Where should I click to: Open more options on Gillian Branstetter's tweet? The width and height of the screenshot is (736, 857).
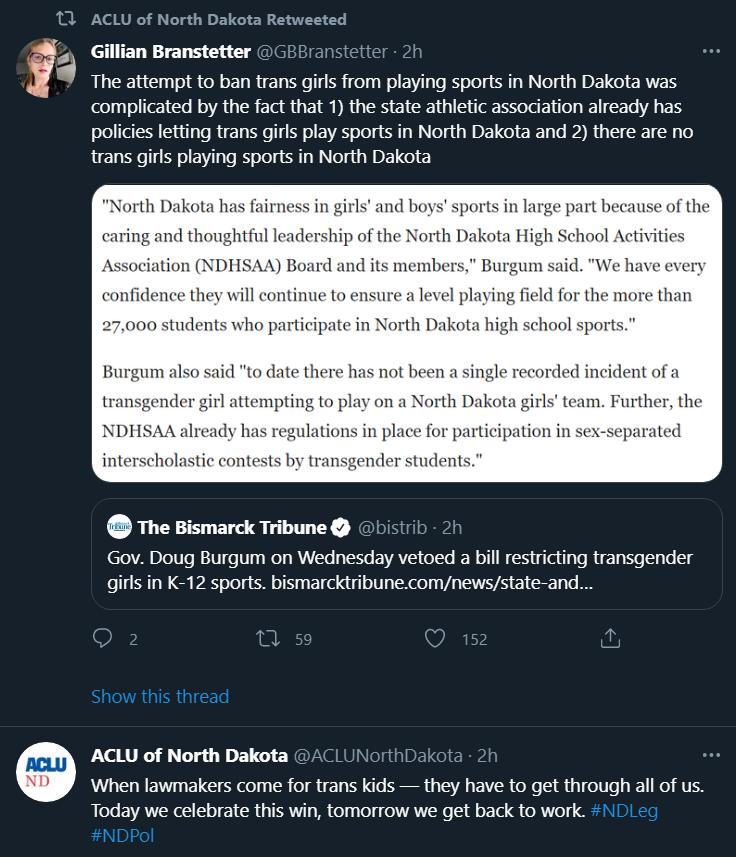(711, 51)
